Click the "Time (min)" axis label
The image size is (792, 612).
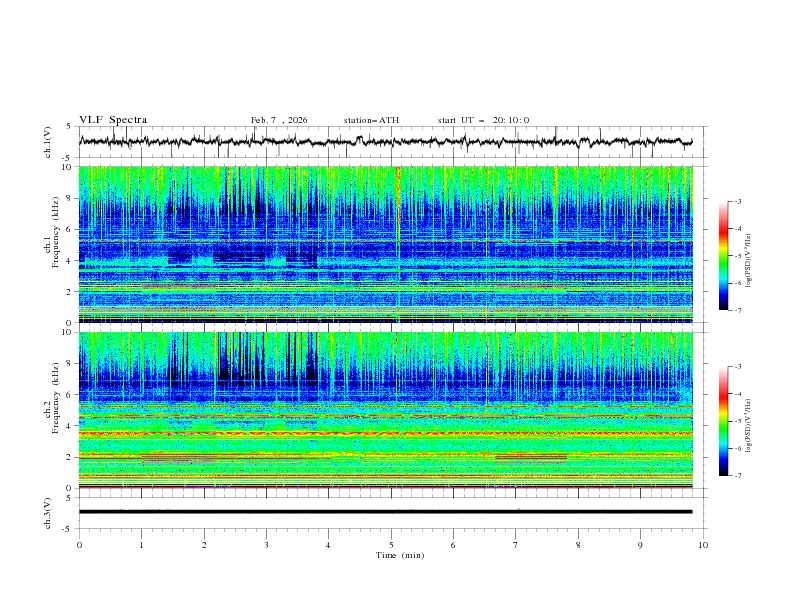click(x=400, y=555)
